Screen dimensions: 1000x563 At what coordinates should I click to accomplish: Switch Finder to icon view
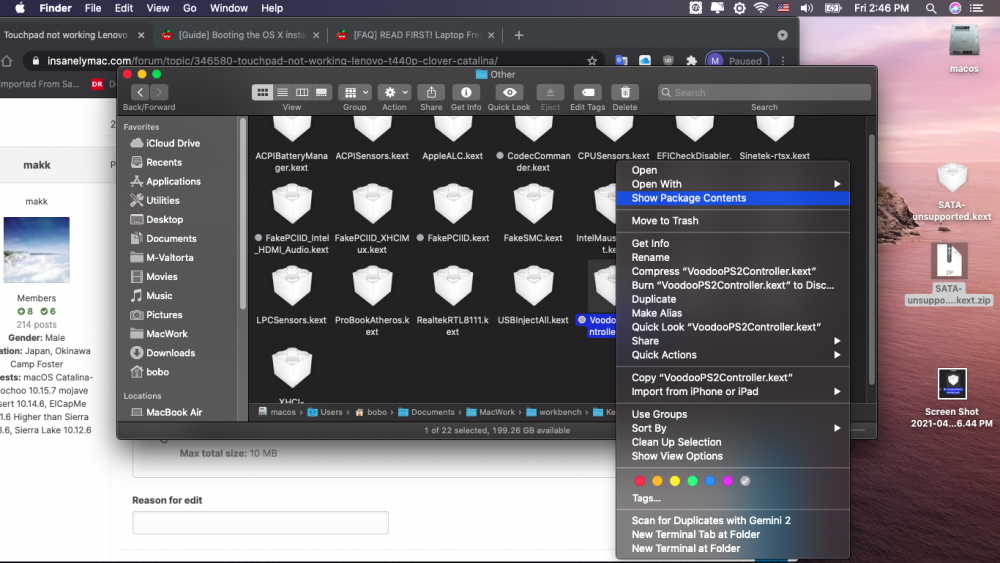262,92
